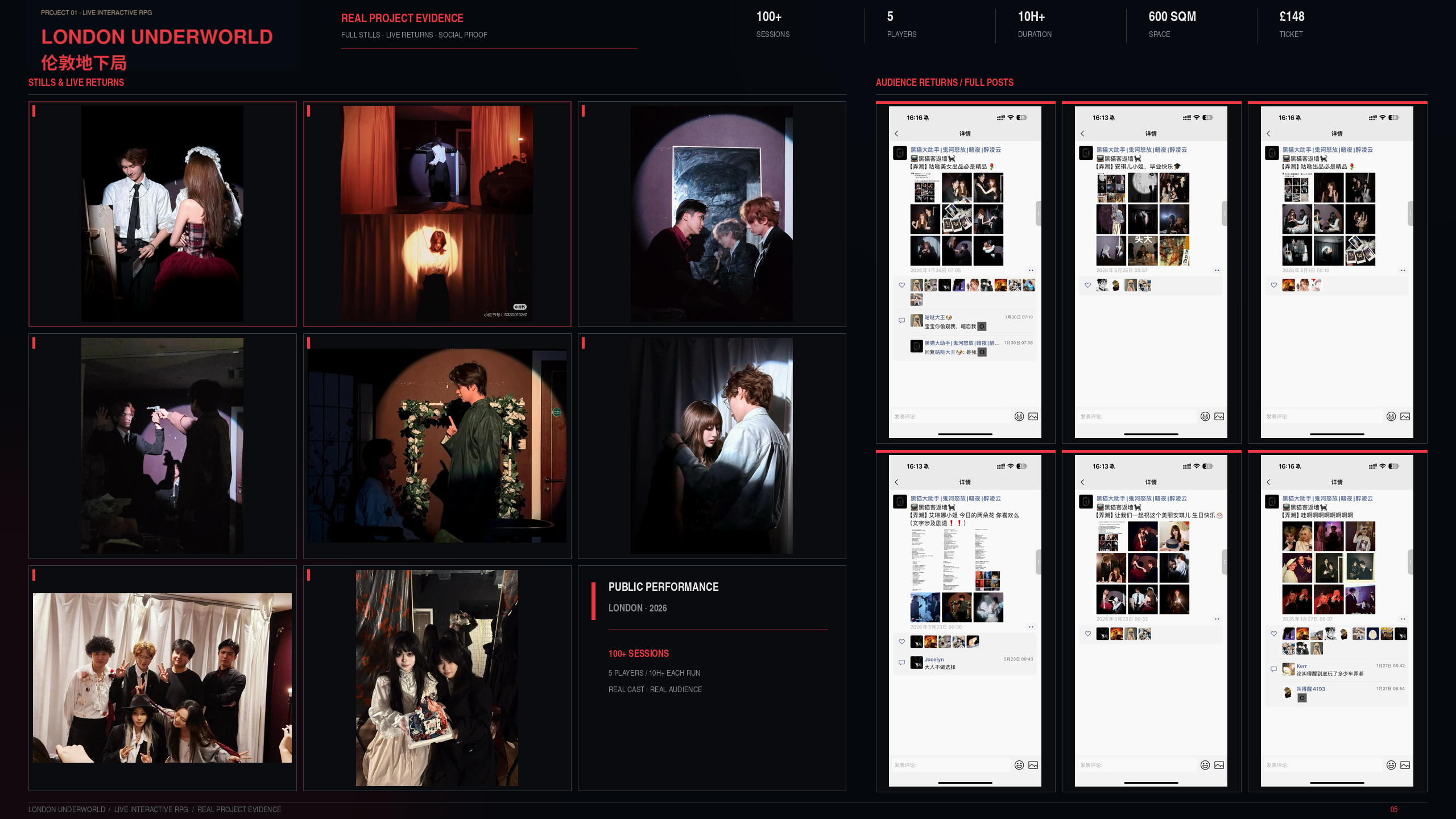Open emoji picker in the 哇啊啊啊 post
Viewport: 1456px width, 819px height.
pos(1391,765)
